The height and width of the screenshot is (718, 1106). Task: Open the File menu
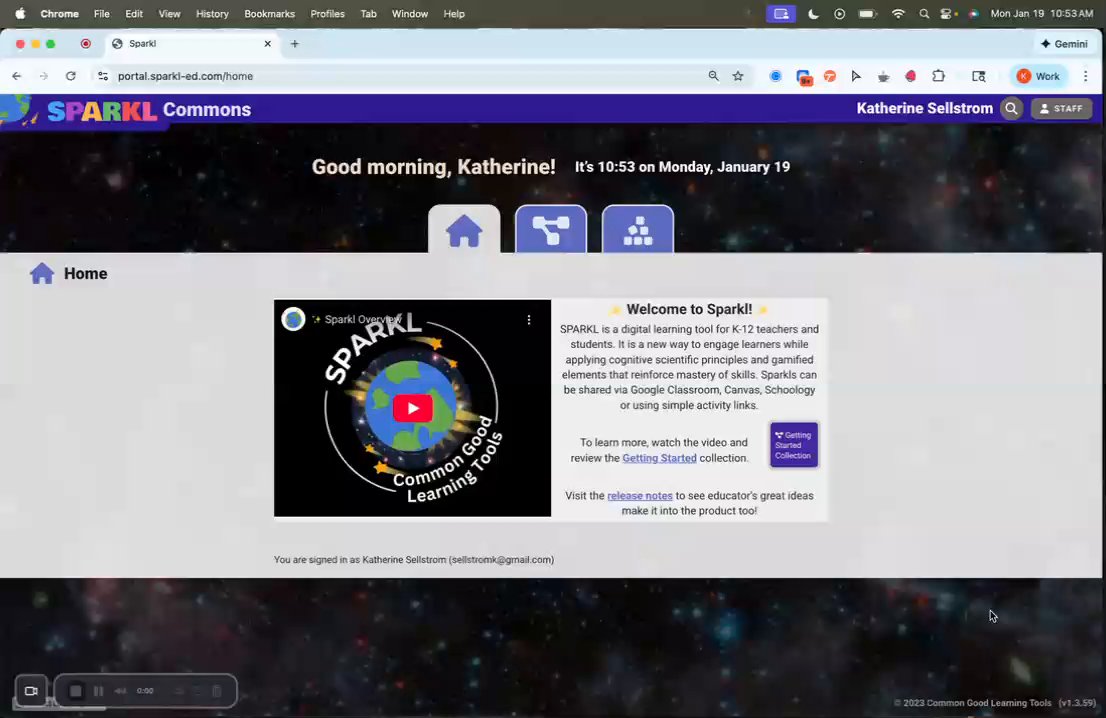(x=102, y=13)
